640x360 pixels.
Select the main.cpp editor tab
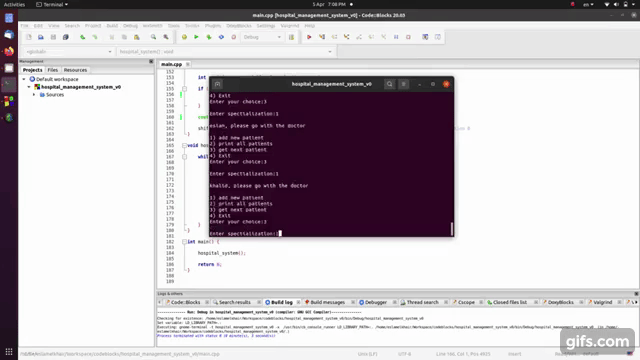click(x=171, y=64)
